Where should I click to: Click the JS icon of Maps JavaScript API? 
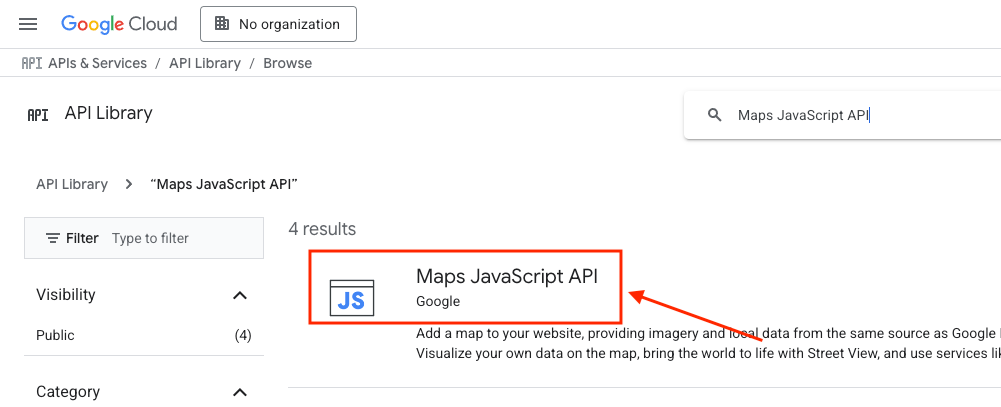351,299
